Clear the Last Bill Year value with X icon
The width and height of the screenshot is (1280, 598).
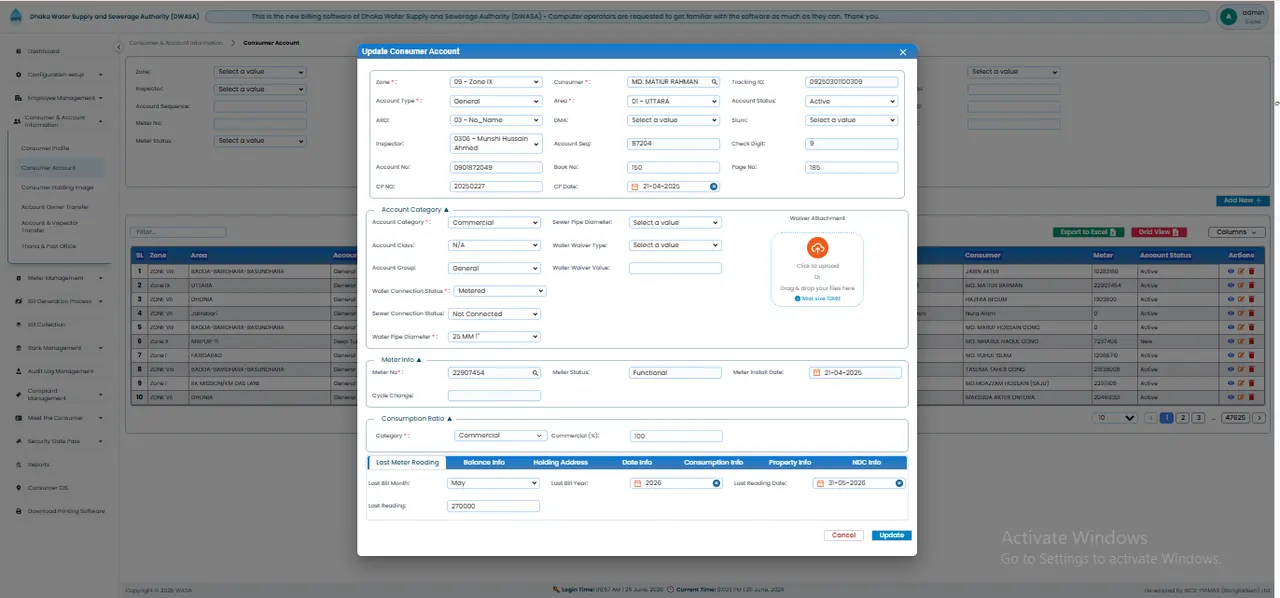pyautogui.click(x=716, y=483)
